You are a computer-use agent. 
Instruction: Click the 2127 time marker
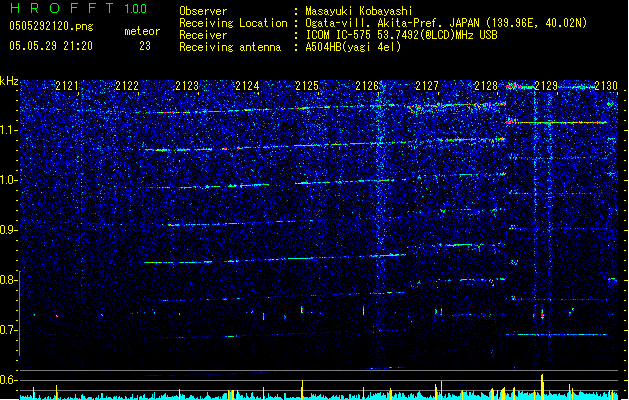point(427,86)
